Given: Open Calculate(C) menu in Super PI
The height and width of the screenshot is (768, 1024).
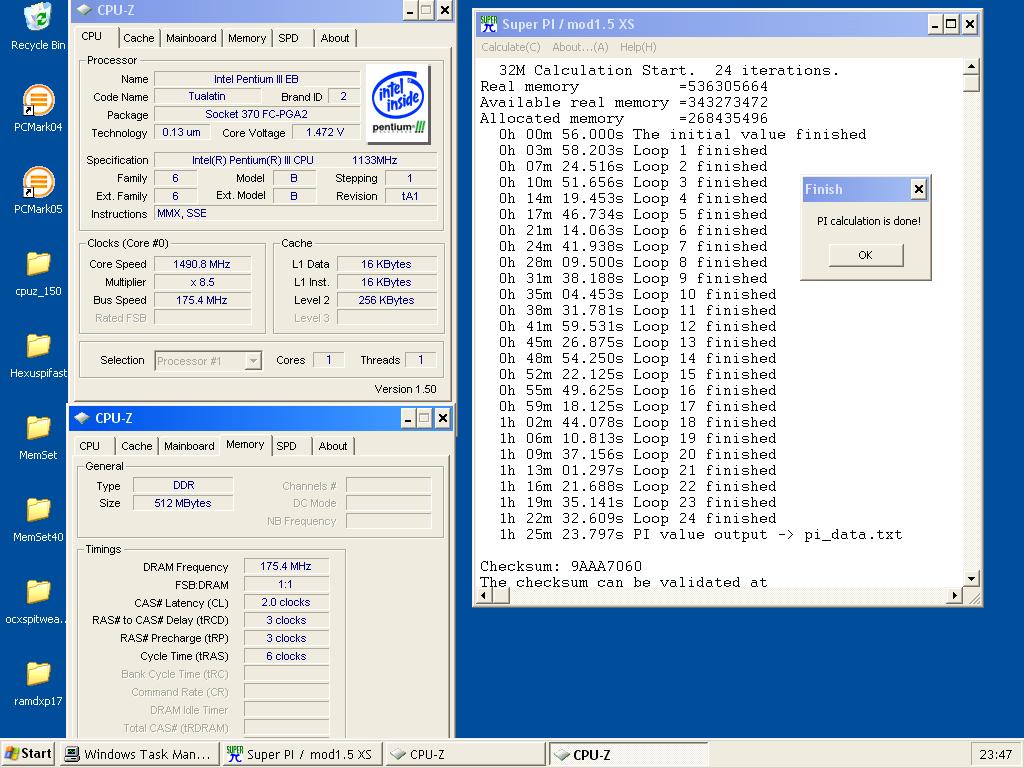Looking at the screenshot, I should coord(511,47).
